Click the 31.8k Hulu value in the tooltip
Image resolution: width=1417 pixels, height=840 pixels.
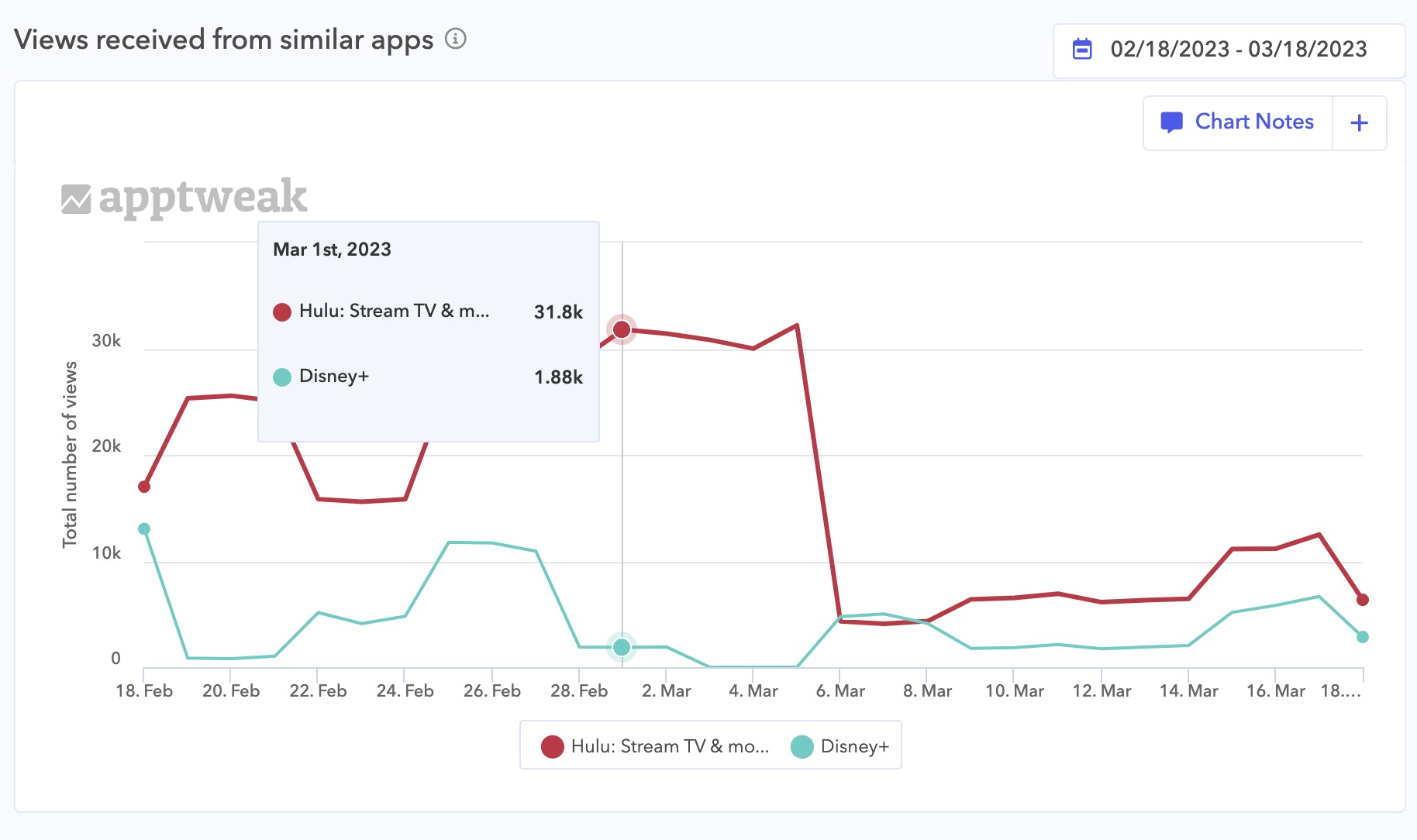558,312
